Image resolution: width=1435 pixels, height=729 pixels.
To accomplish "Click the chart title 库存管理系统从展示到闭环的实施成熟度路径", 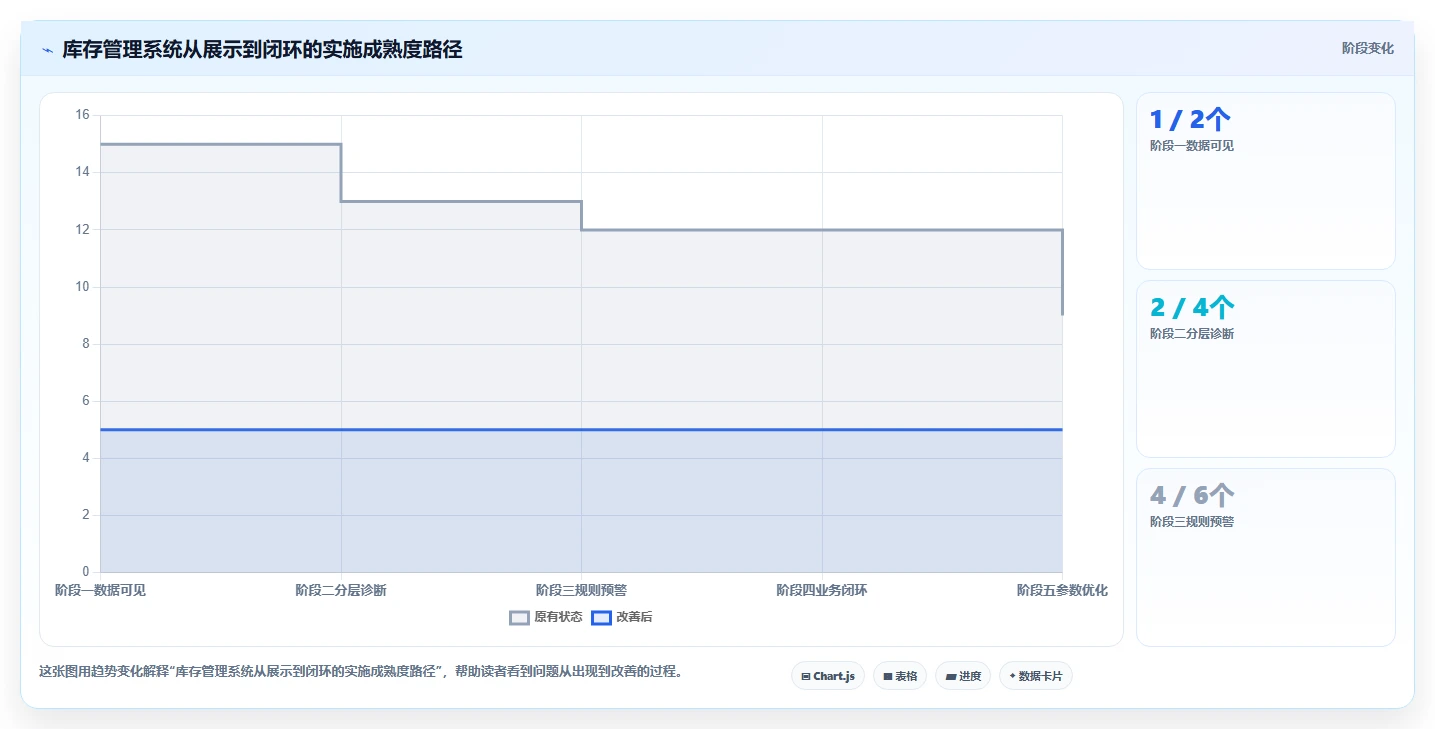I will point(262,49).
